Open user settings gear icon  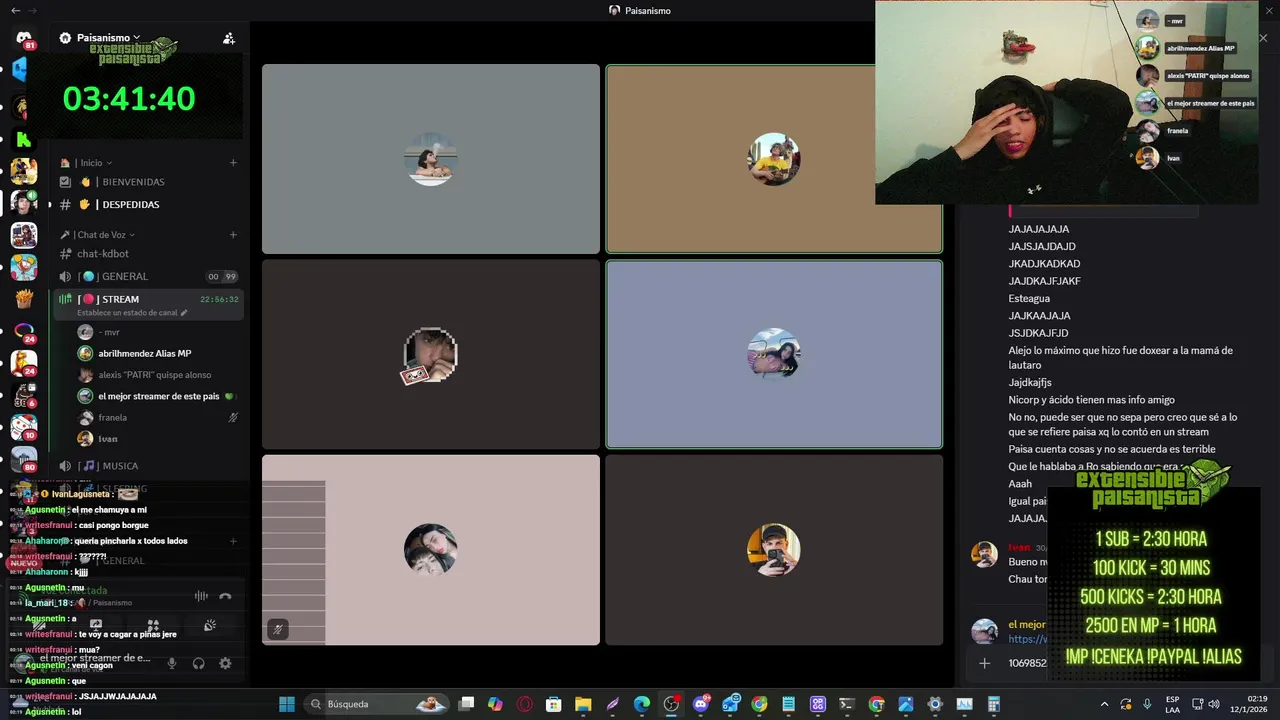(x=225, y=663)
